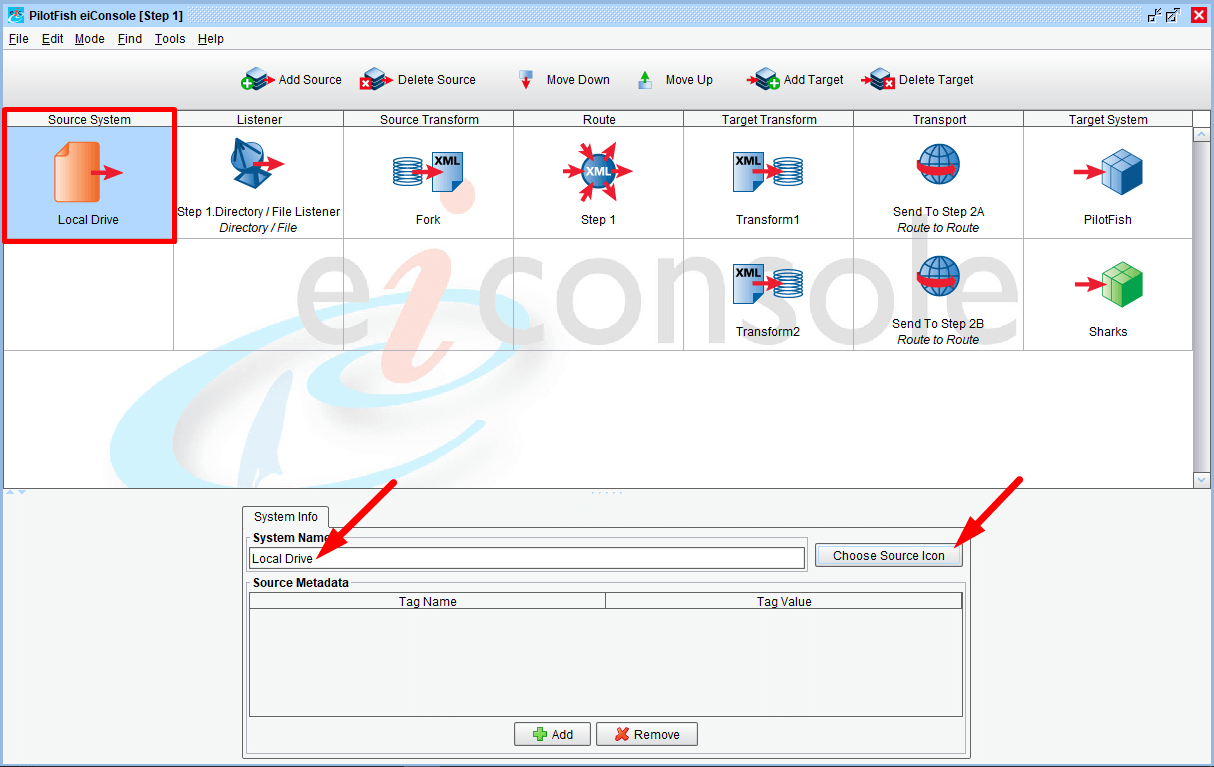Click the 'Directory / File' italic label
This screenshot has height=767, width=1214.
pyautogui.click(x=258, y=228)
